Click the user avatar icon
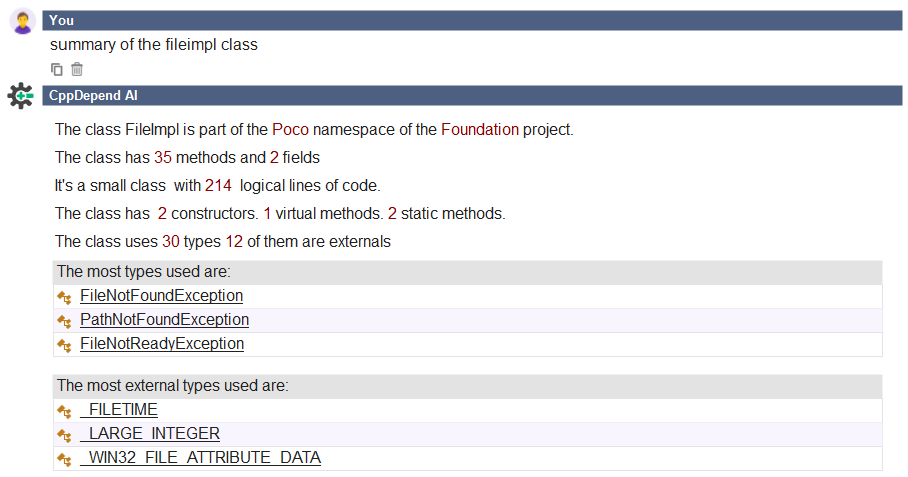The image size is (908, 477). click(23, 21)
